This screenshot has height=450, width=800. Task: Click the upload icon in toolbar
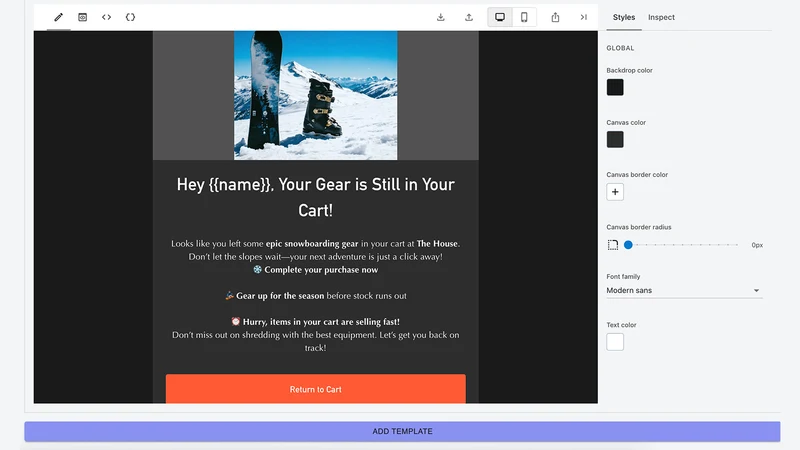tap(469, 17)
